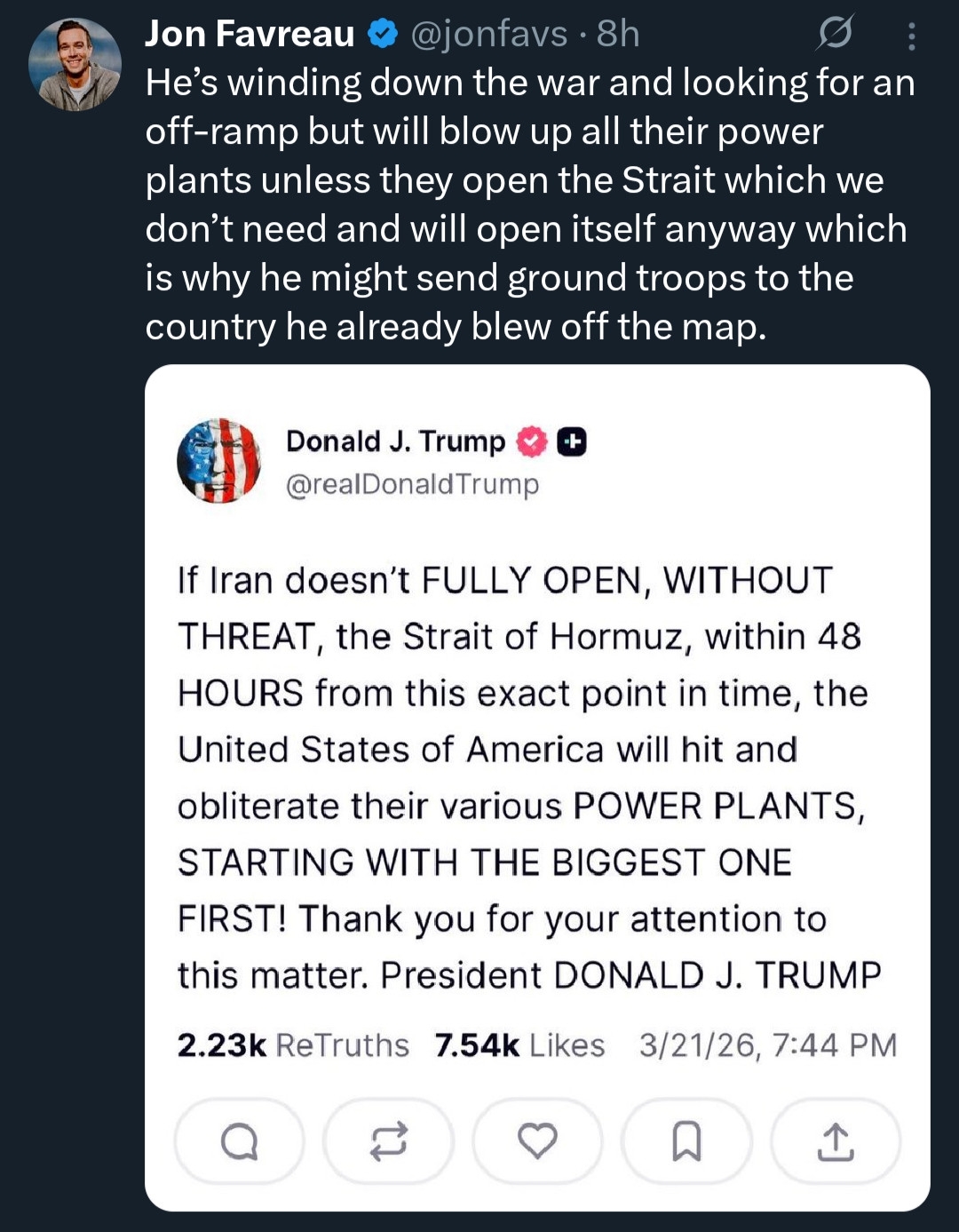Click the reply speech bubble icon
The width and height of the screenshot is (959, 1232).
tap(239, 1141)
